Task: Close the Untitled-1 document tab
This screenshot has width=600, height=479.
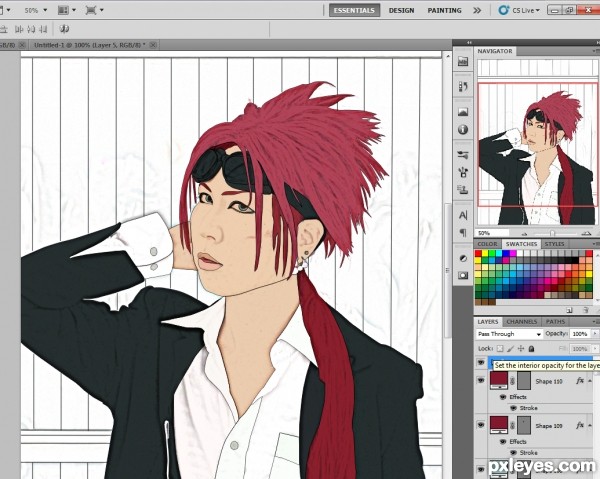Action: point(153,45)
